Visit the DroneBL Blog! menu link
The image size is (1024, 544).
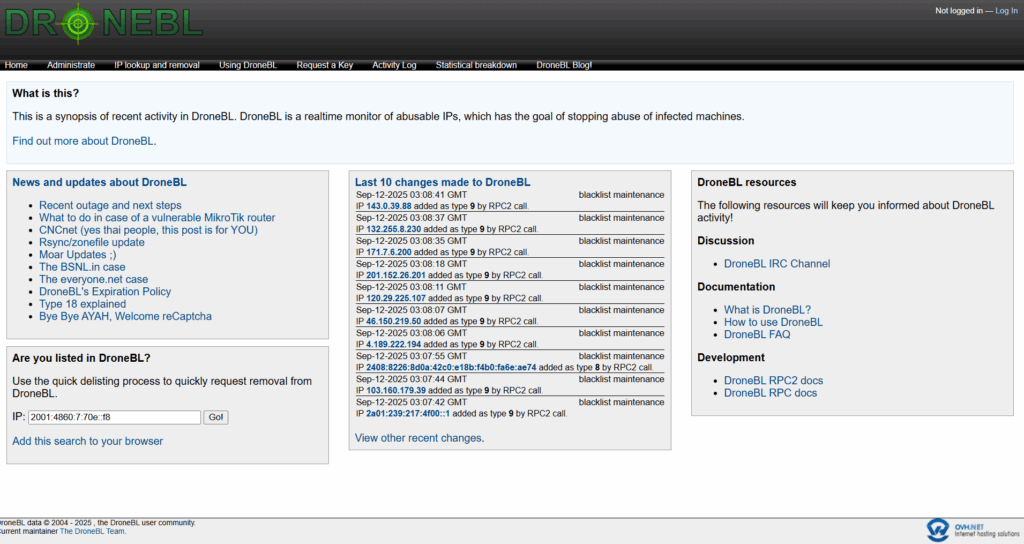click(564, 65)
